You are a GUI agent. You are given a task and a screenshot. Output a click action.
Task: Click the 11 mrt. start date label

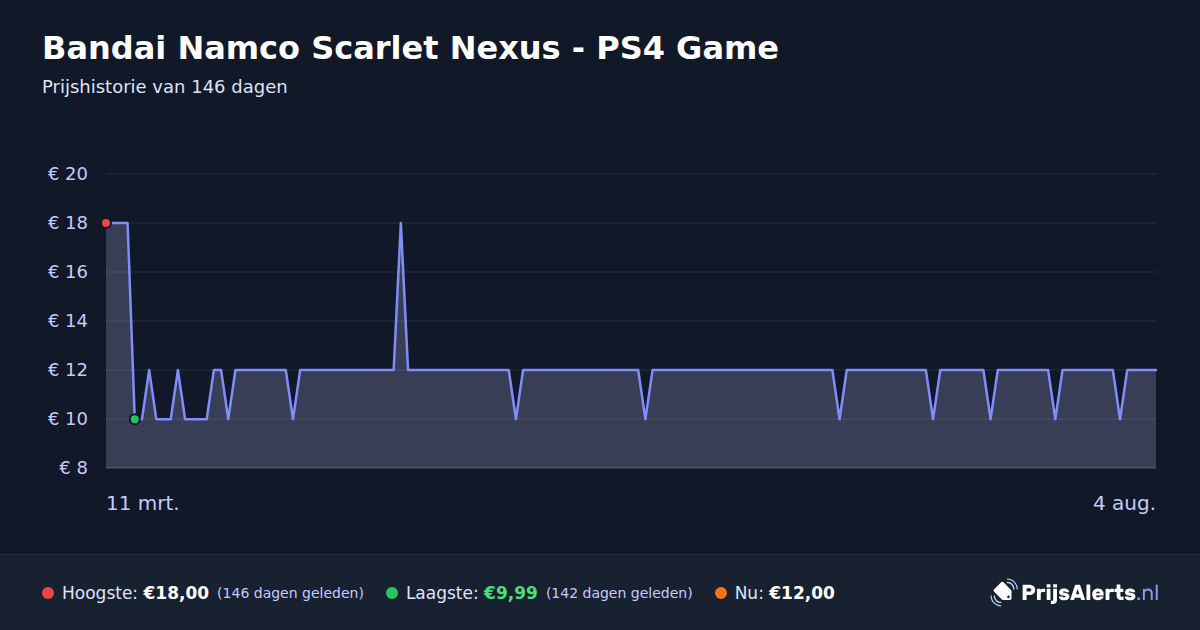pos(143,503)
